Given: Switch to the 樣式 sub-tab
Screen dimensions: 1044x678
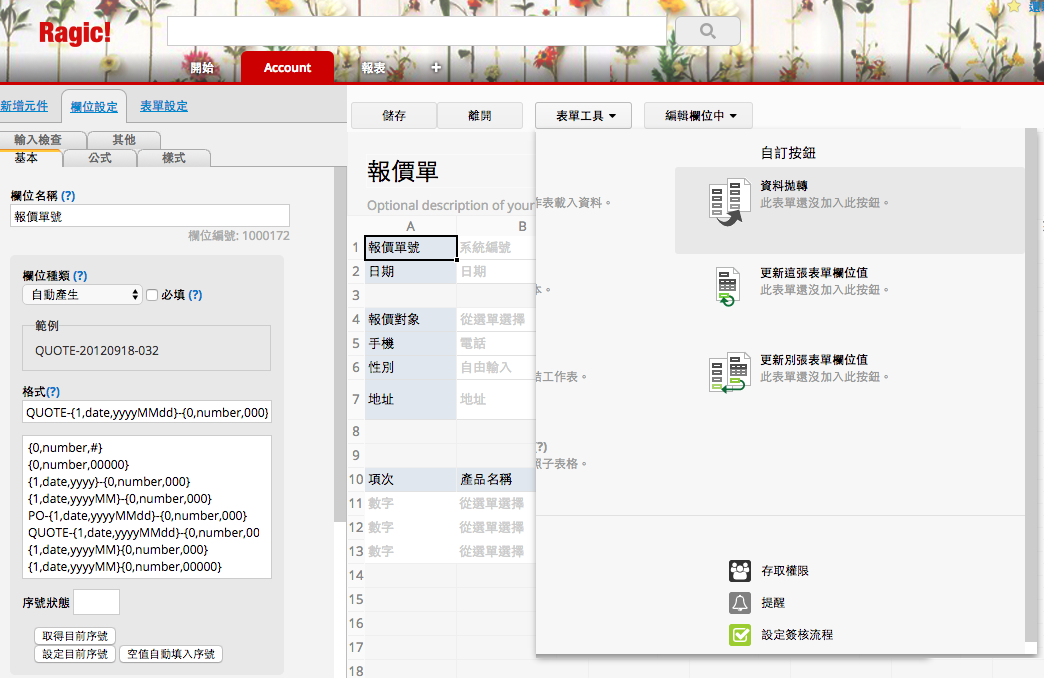Looking at the screenshot, I should (x=174, y=158).
